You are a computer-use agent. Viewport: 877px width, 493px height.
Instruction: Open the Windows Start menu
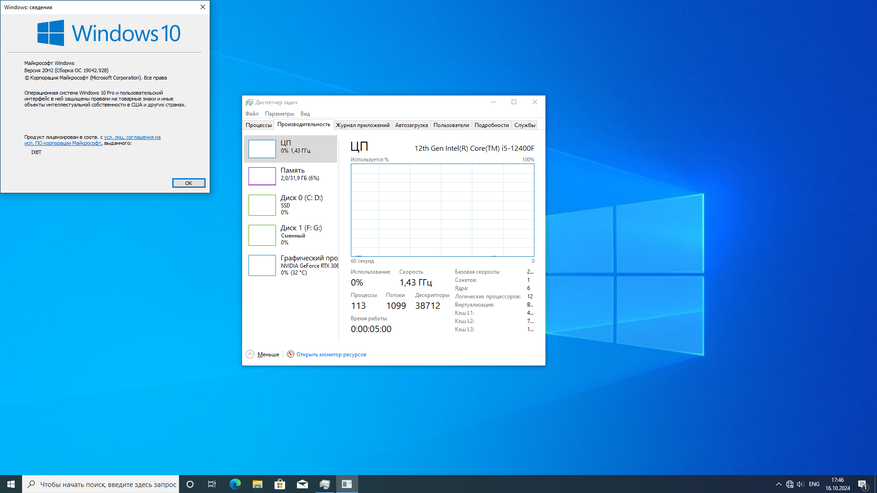(11, 484)
